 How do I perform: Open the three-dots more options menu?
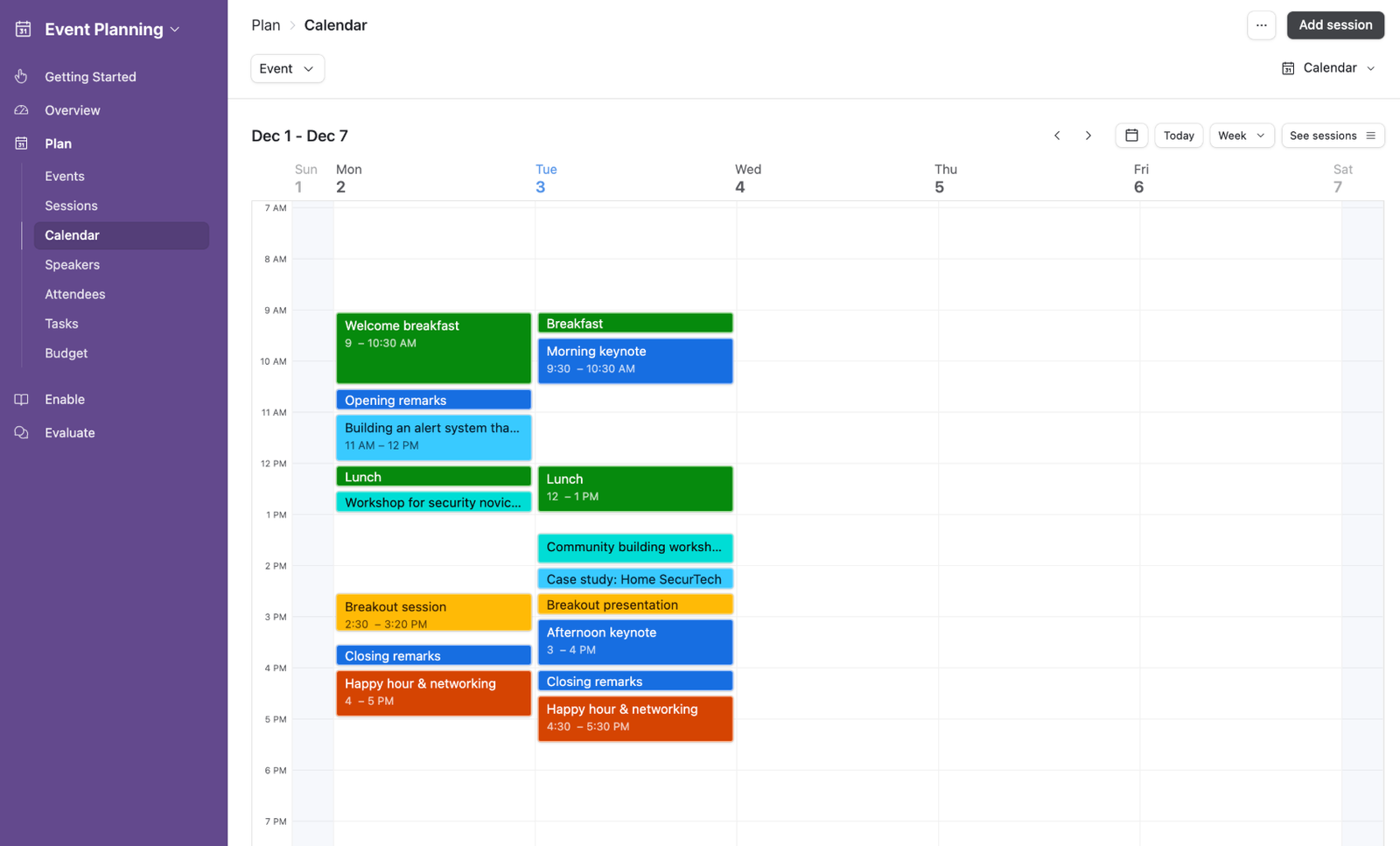(1261, 25)
